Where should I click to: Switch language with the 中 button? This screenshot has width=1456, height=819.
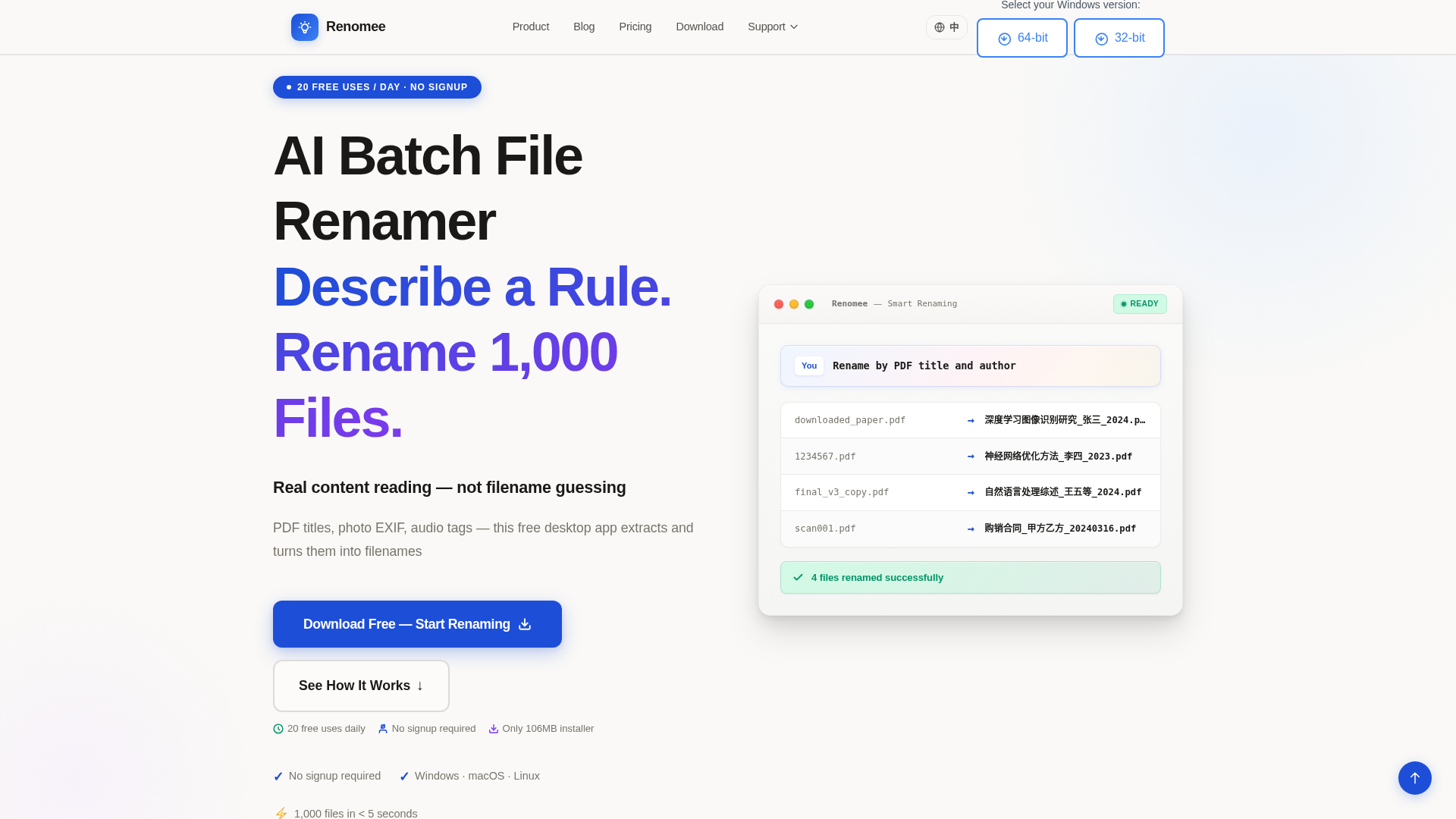946,27
